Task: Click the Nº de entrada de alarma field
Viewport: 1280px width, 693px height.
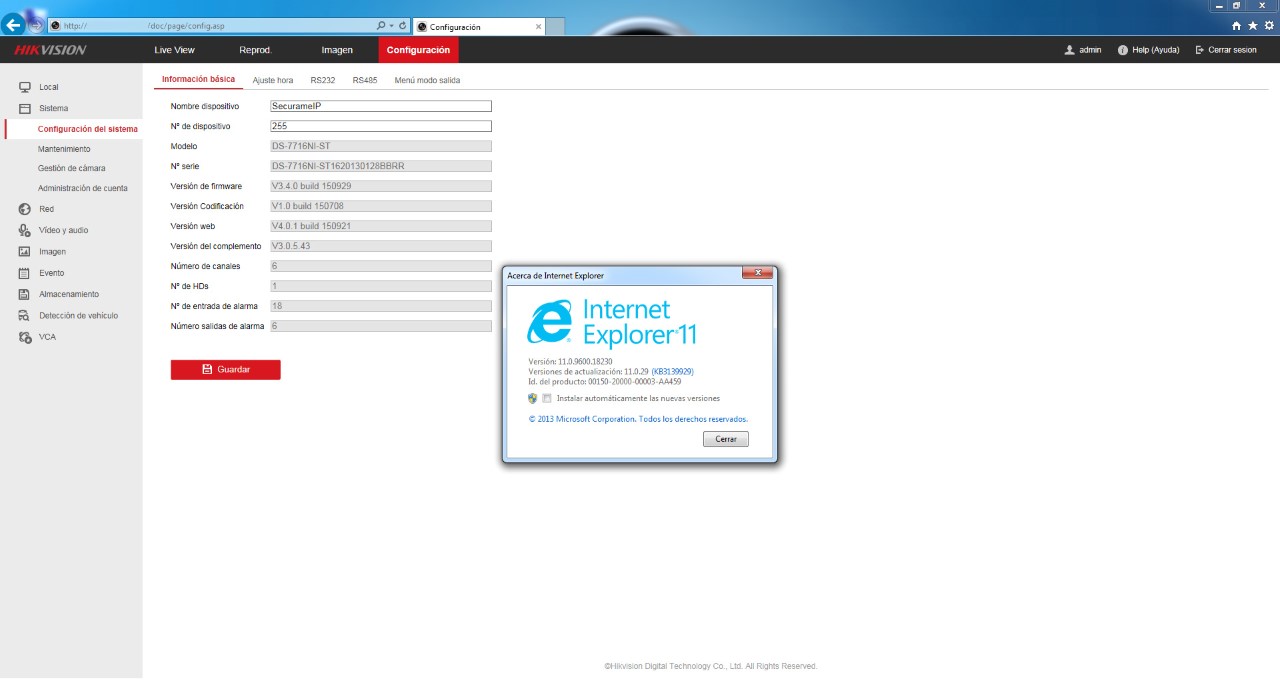Action: tap(381, 306)
